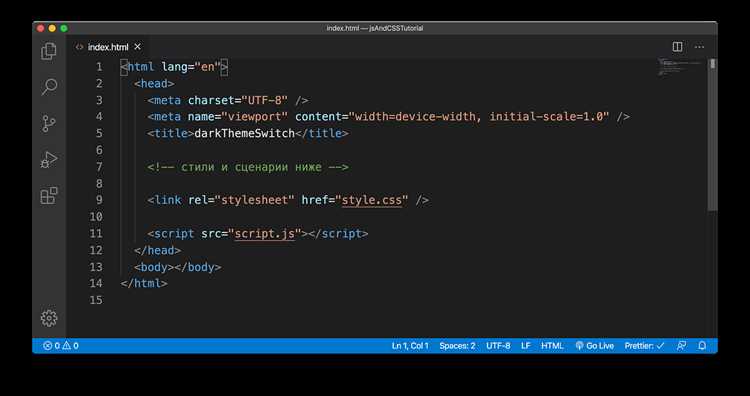The height and width of the screenshot is (396, 750).
Task: Open the Extensions blocks icon
Action: point(49,196)
